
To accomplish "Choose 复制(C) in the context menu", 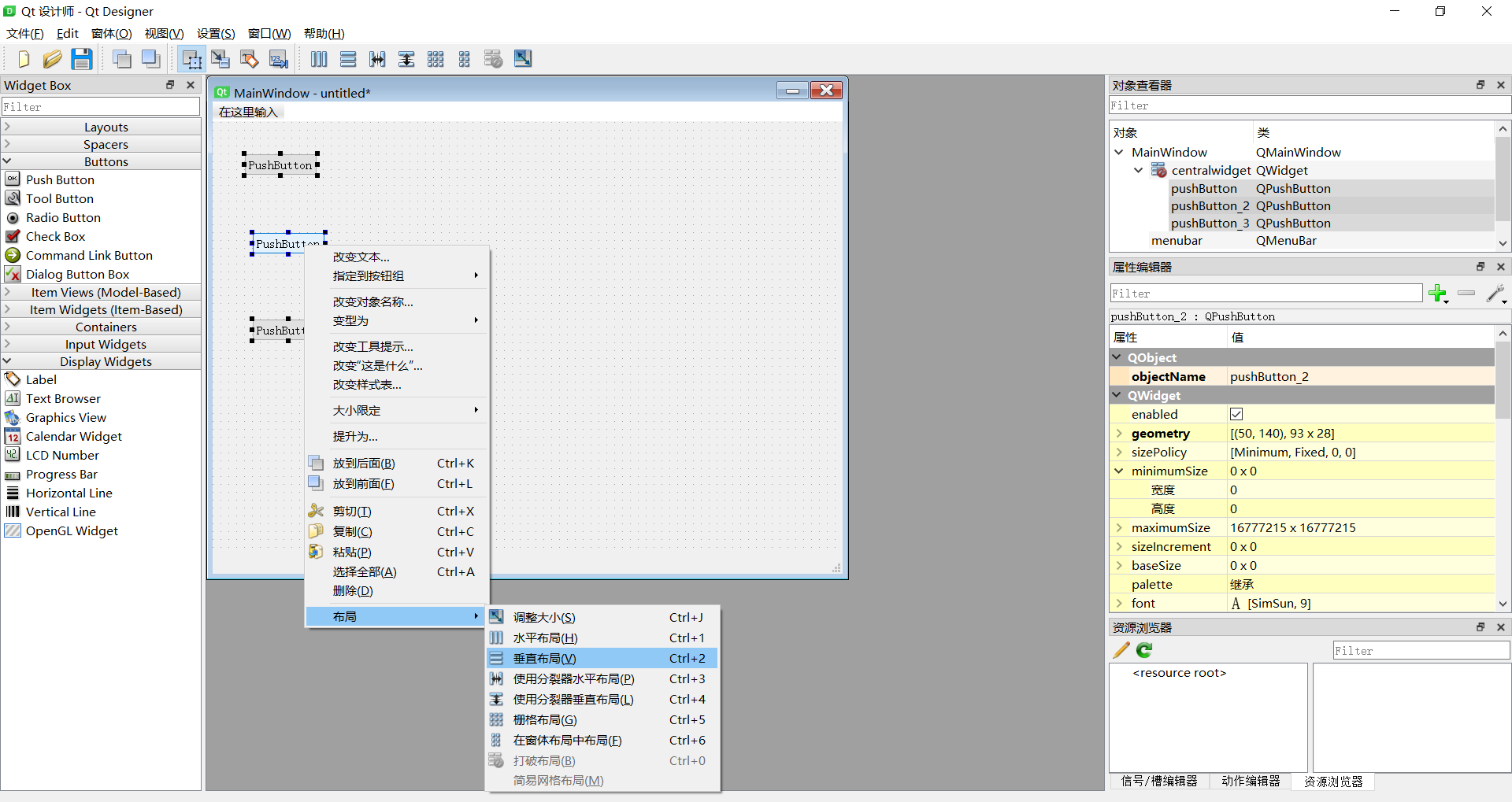I will (397, 531).
